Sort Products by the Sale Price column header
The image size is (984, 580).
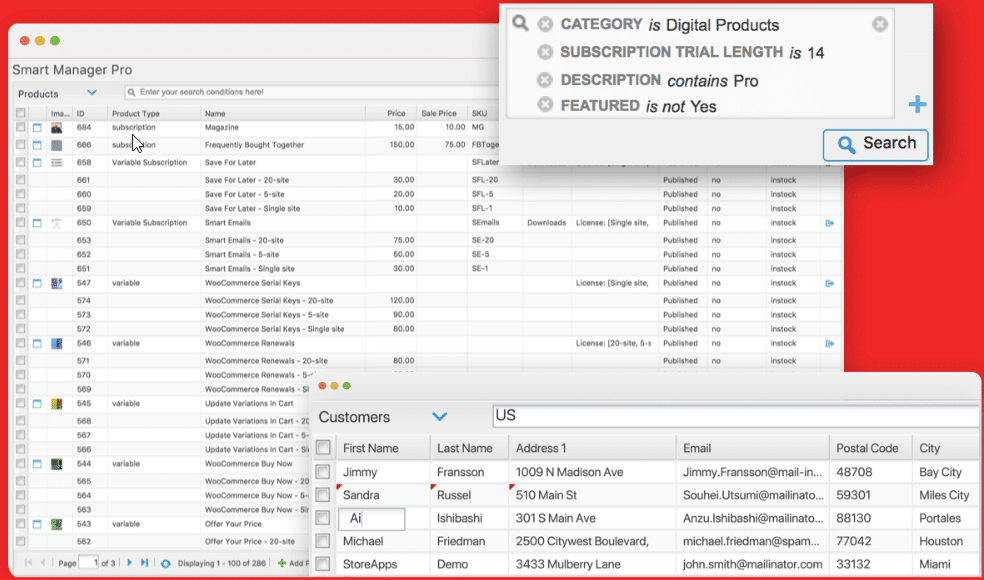(439, 114)
